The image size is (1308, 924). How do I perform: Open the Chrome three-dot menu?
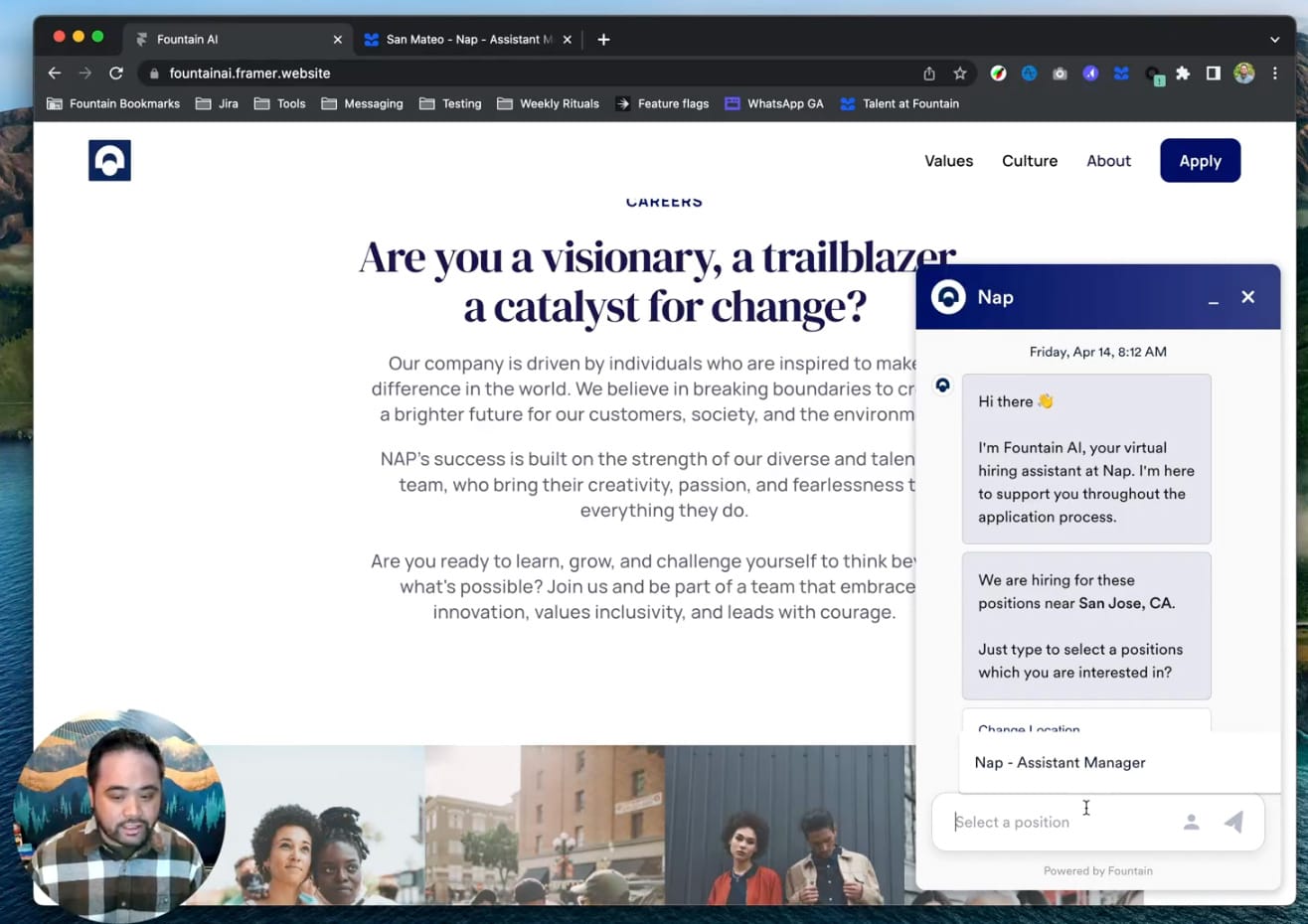click(x=1275, y=74)
